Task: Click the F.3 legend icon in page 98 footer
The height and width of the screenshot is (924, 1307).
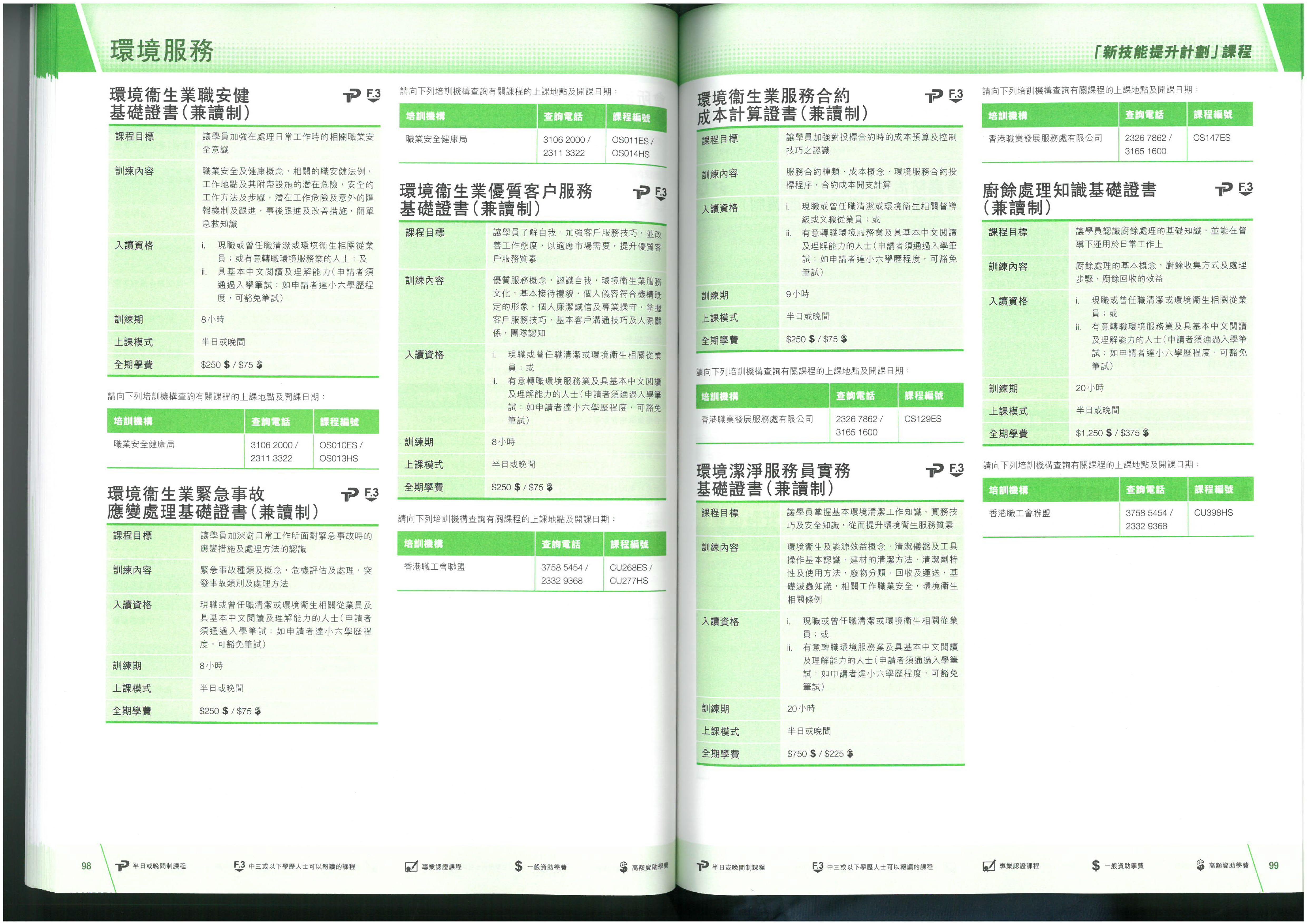Action: tap(239, 866)
